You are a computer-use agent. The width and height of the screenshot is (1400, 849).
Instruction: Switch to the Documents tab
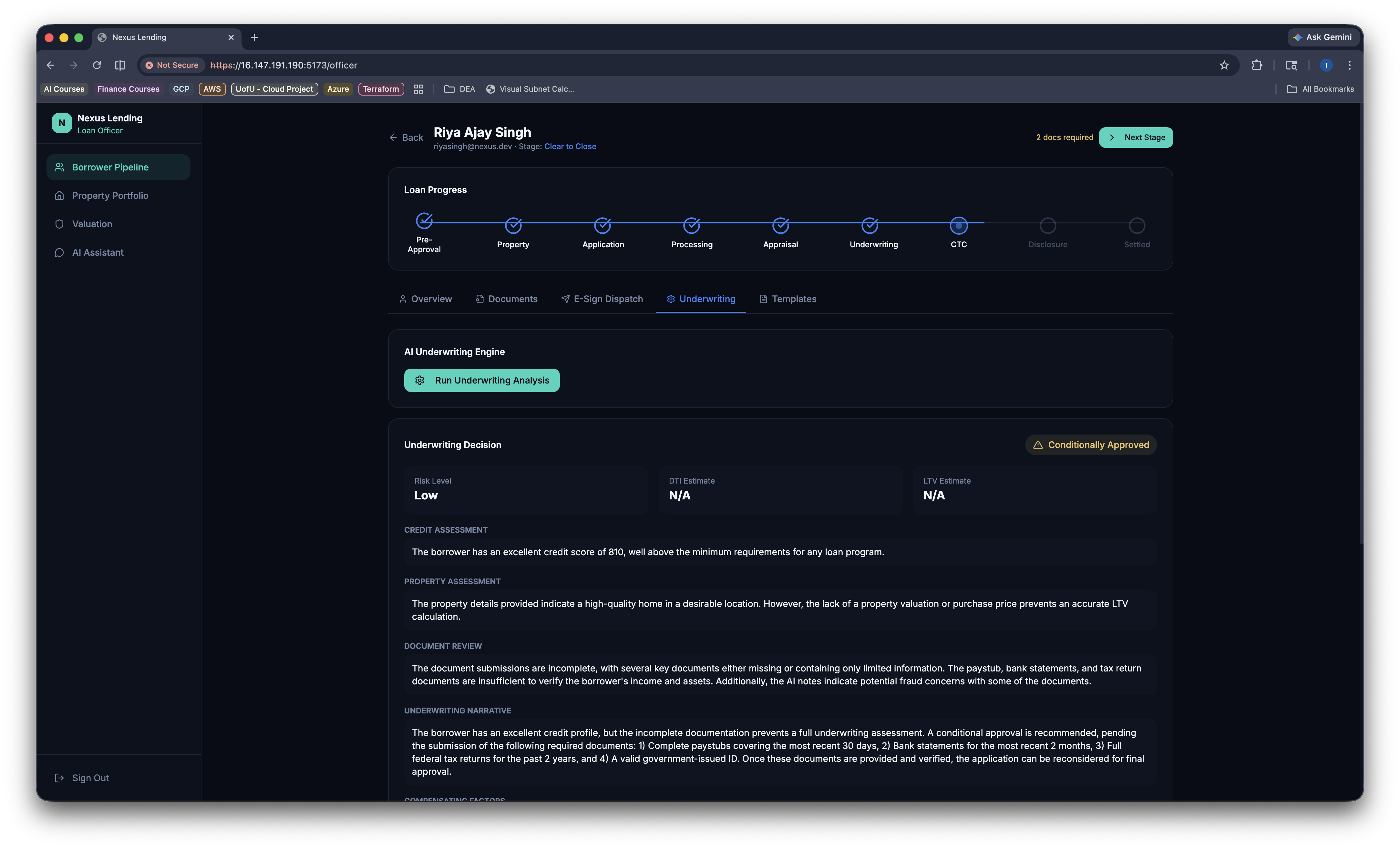(506, 299)
